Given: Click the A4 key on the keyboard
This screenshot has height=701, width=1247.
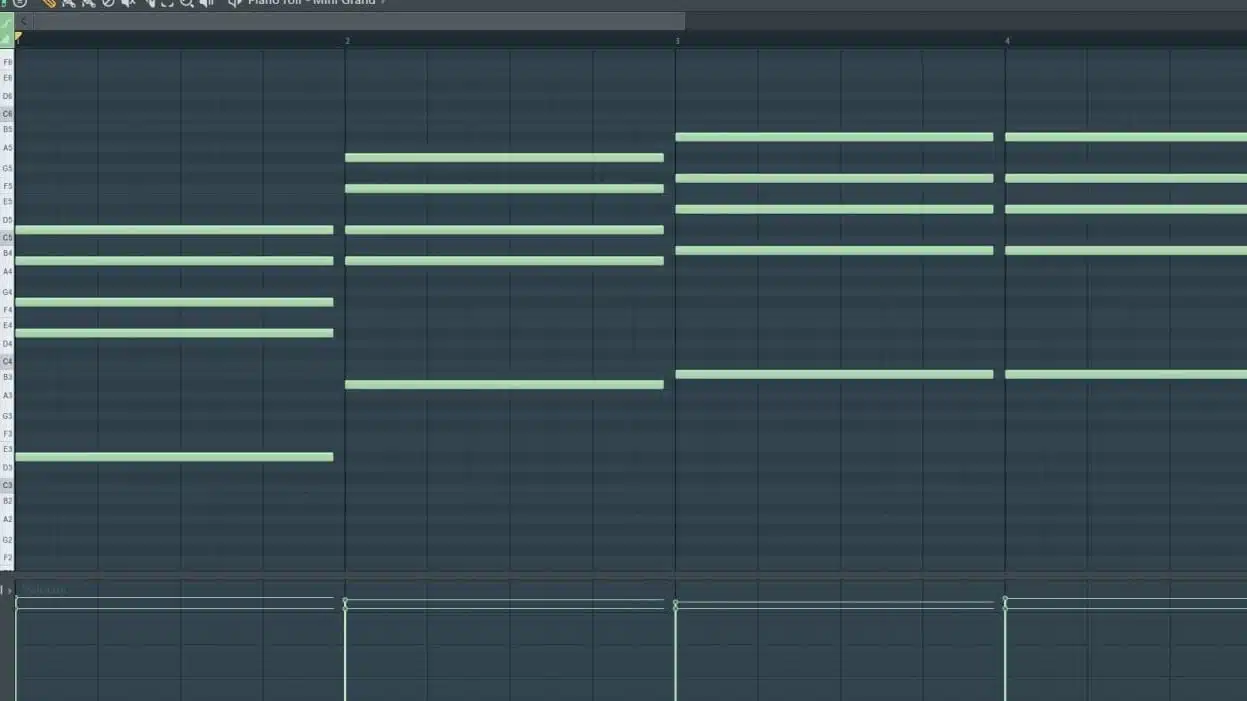Looking at the screenshot, I should pos(7,271).
